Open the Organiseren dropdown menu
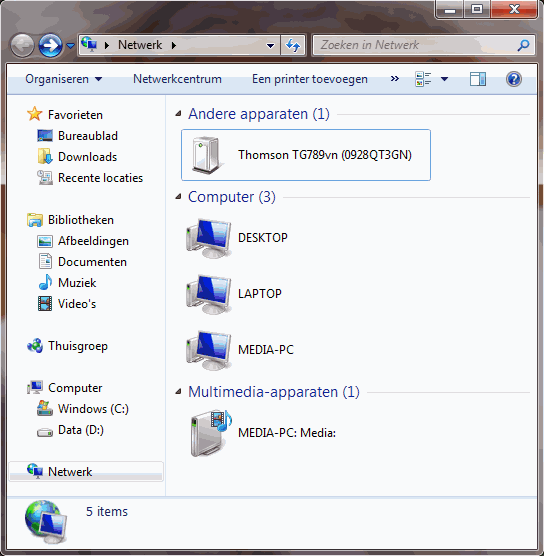 (x=64, y=79)
